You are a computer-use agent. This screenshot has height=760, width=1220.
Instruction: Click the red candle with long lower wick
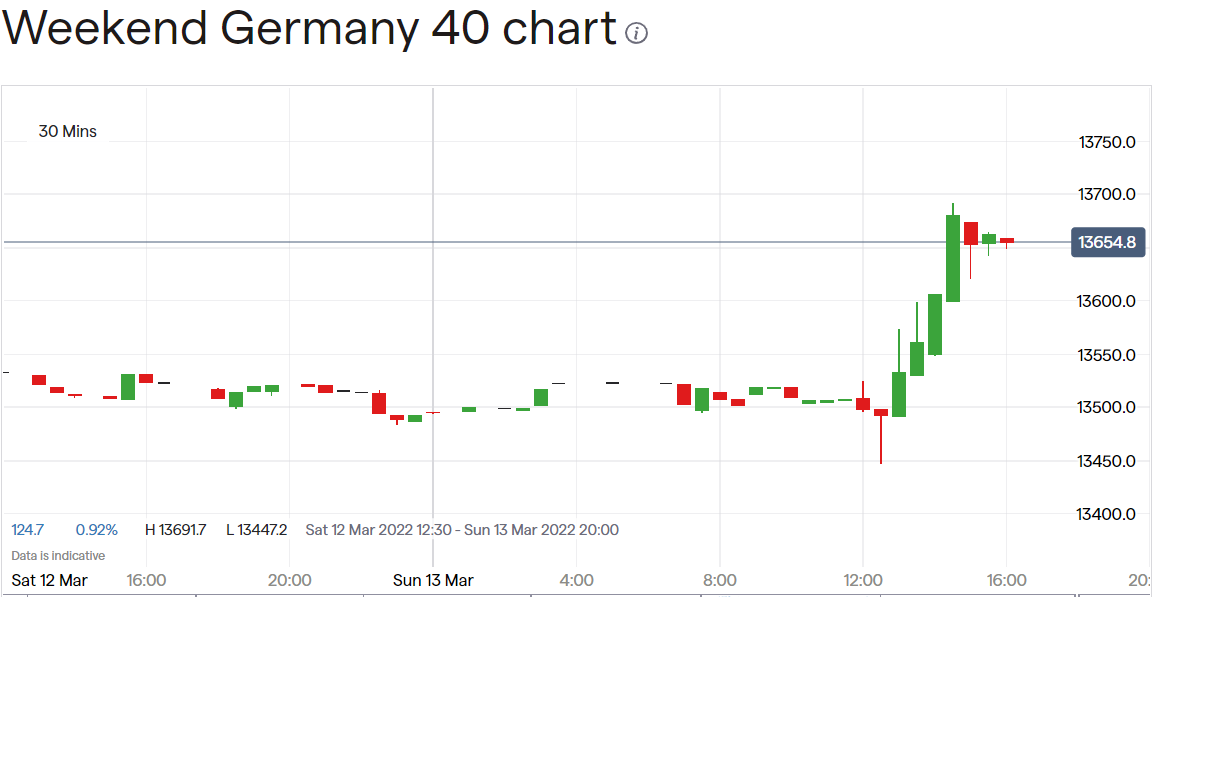pos(881,413)
